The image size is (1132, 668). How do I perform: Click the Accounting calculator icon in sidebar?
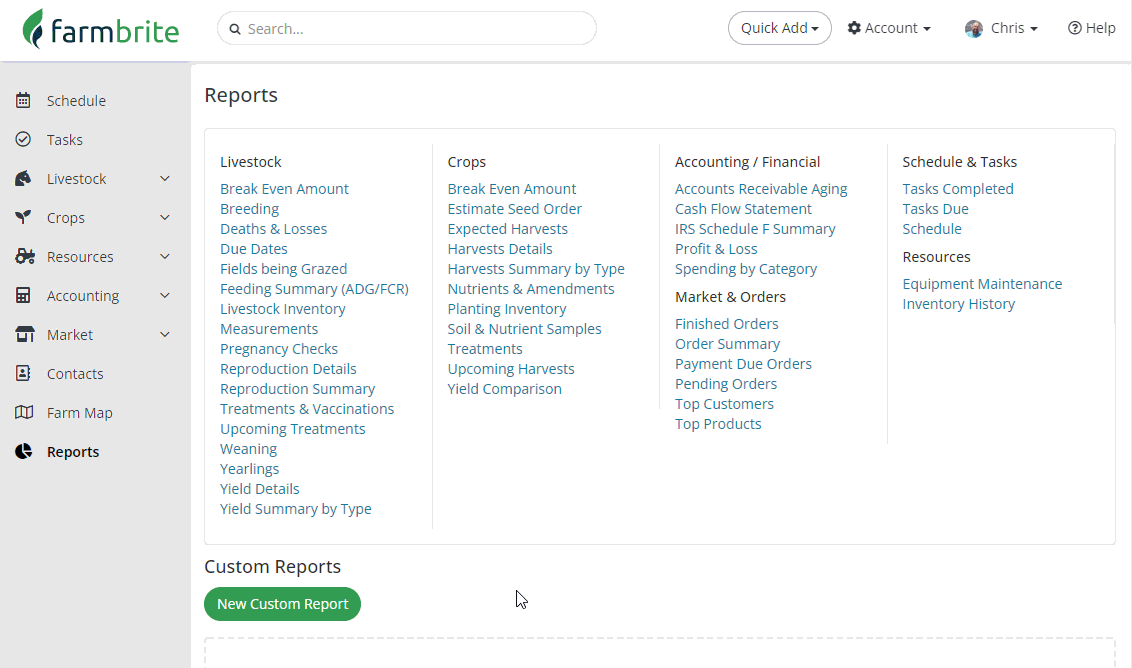click(x=23, y=295)
